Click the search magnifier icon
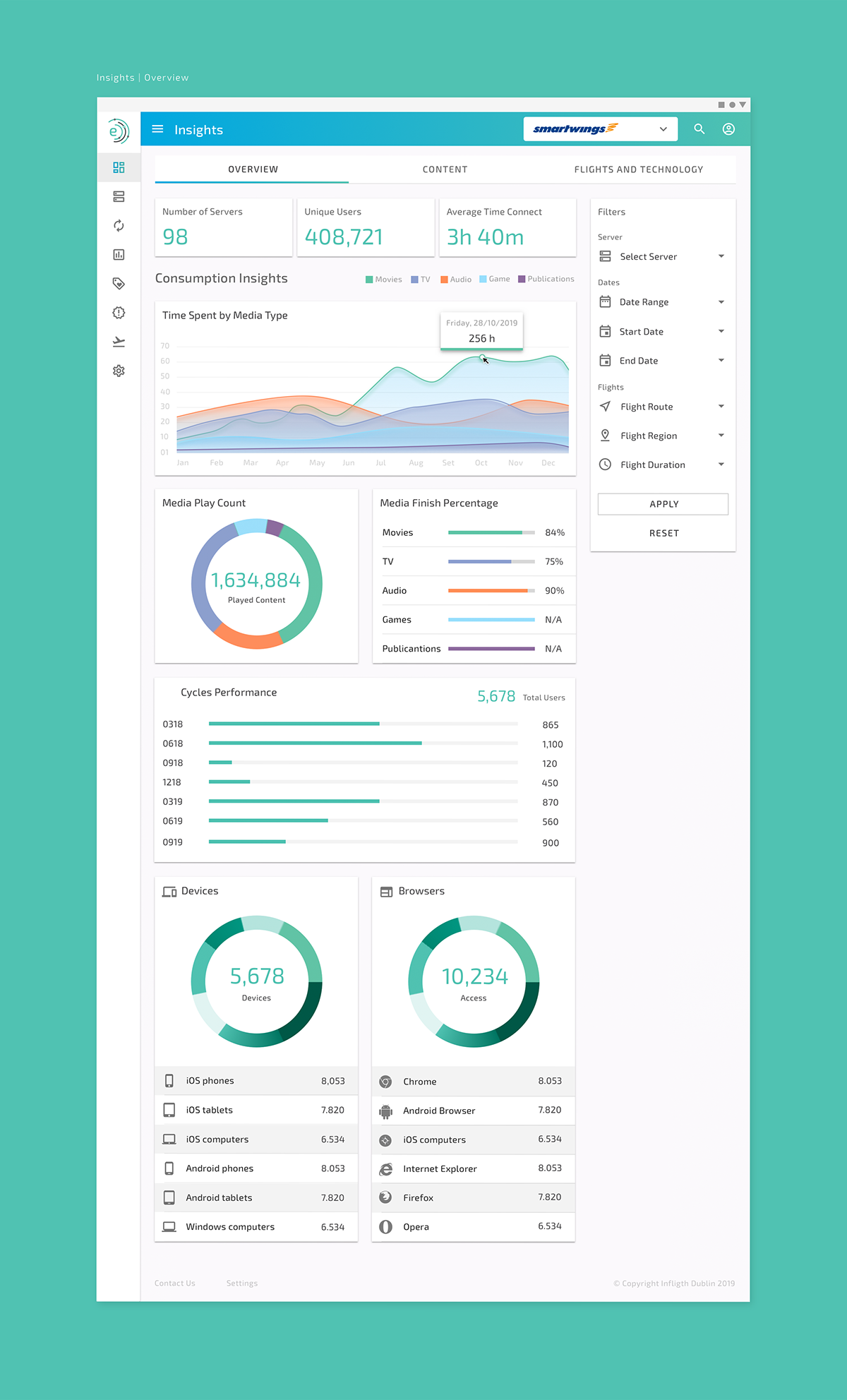 [x=699, y=129]
